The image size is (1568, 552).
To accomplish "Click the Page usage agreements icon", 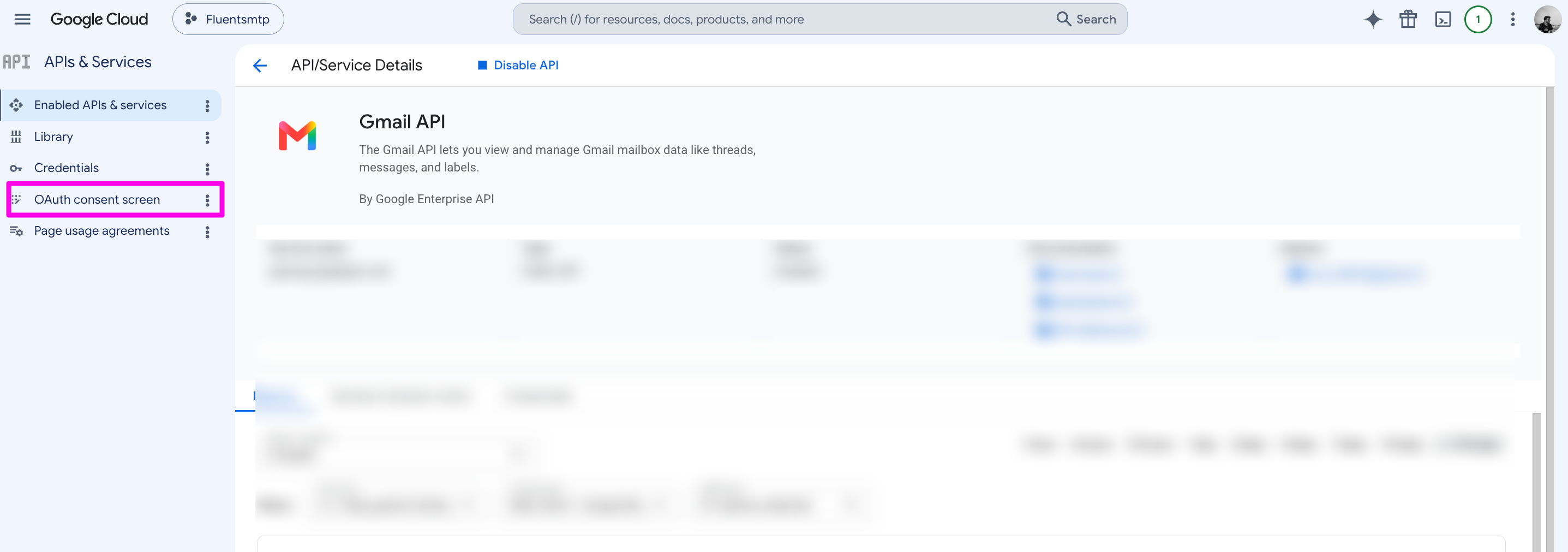I will 16,232.
